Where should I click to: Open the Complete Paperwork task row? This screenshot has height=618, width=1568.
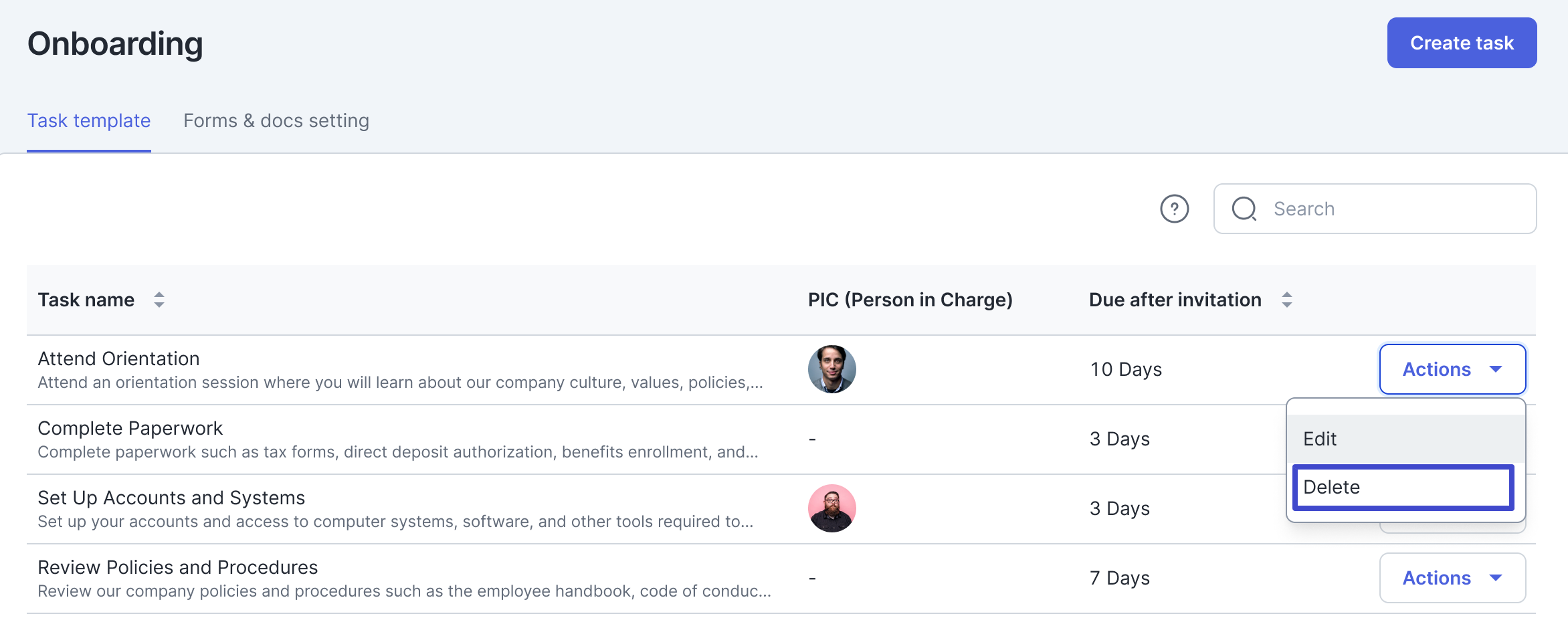tap(130, 428)
